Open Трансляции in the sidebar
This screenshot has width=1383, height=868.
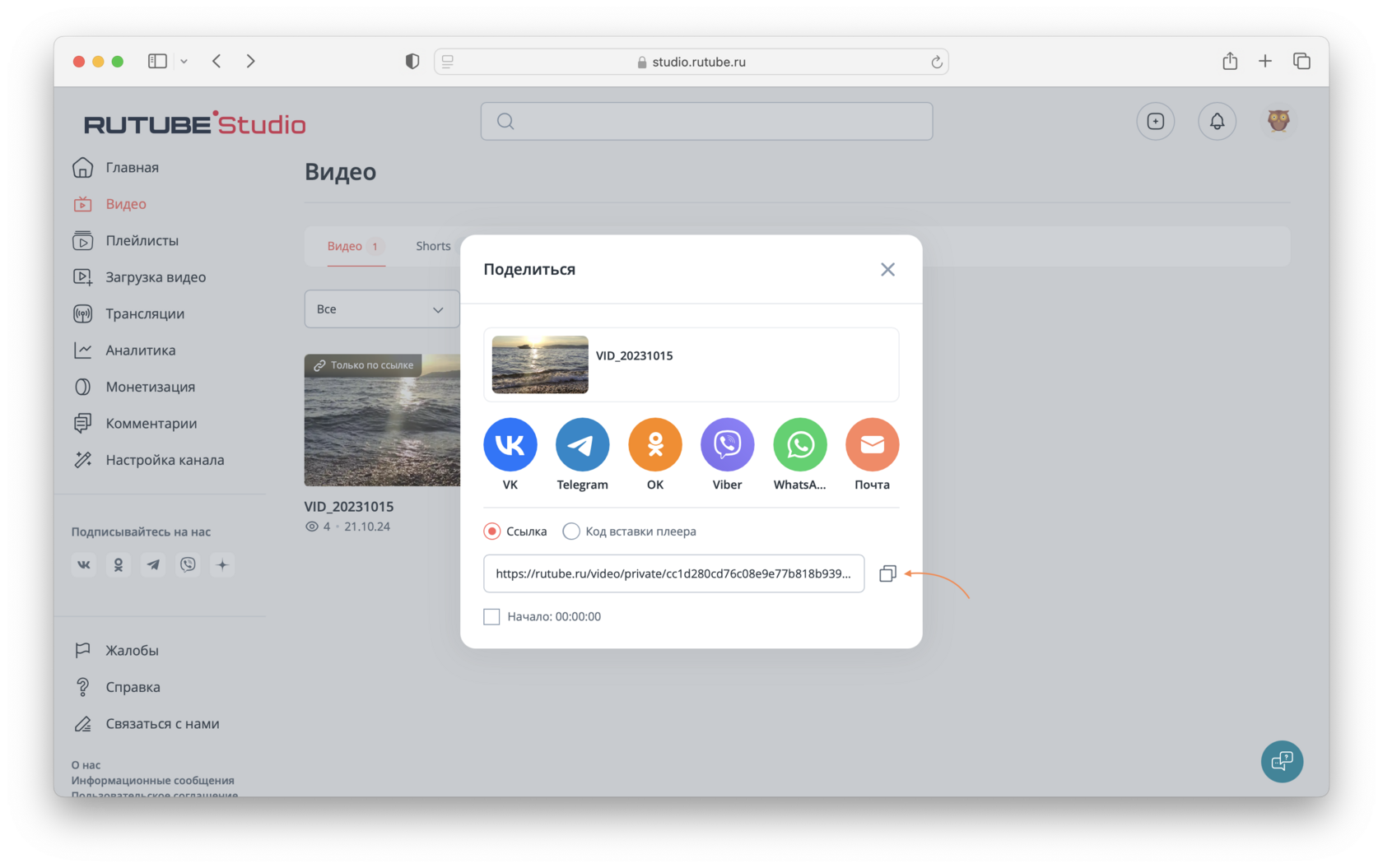pyautogui.click(x=129, y=313)
